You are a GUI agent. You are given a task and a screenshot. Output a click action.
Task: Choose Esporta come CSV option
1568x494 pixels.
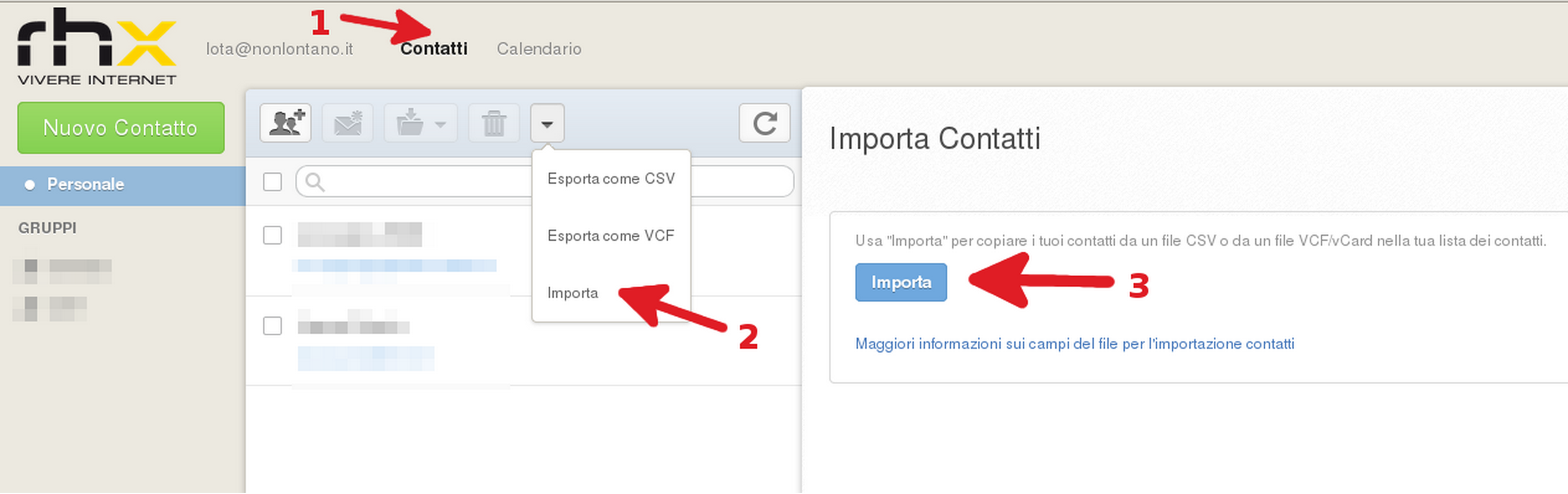(611, 179)
